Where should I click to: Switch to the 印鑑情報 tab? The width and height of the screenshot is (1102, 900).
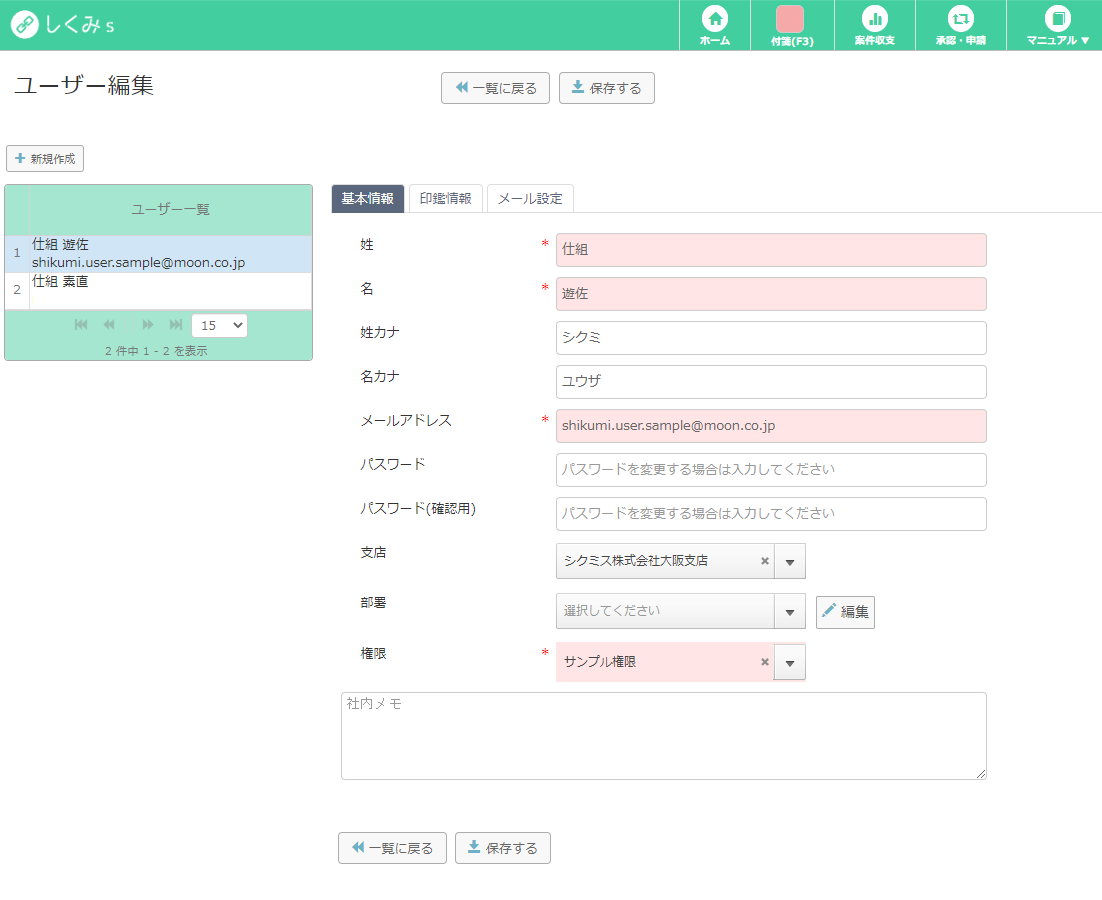tap(446, 199)
